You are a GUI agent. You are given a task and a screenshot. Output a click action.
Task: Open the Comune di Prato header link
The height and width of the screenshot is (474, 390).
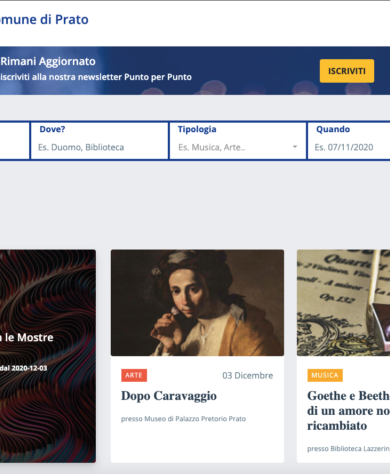44,19
